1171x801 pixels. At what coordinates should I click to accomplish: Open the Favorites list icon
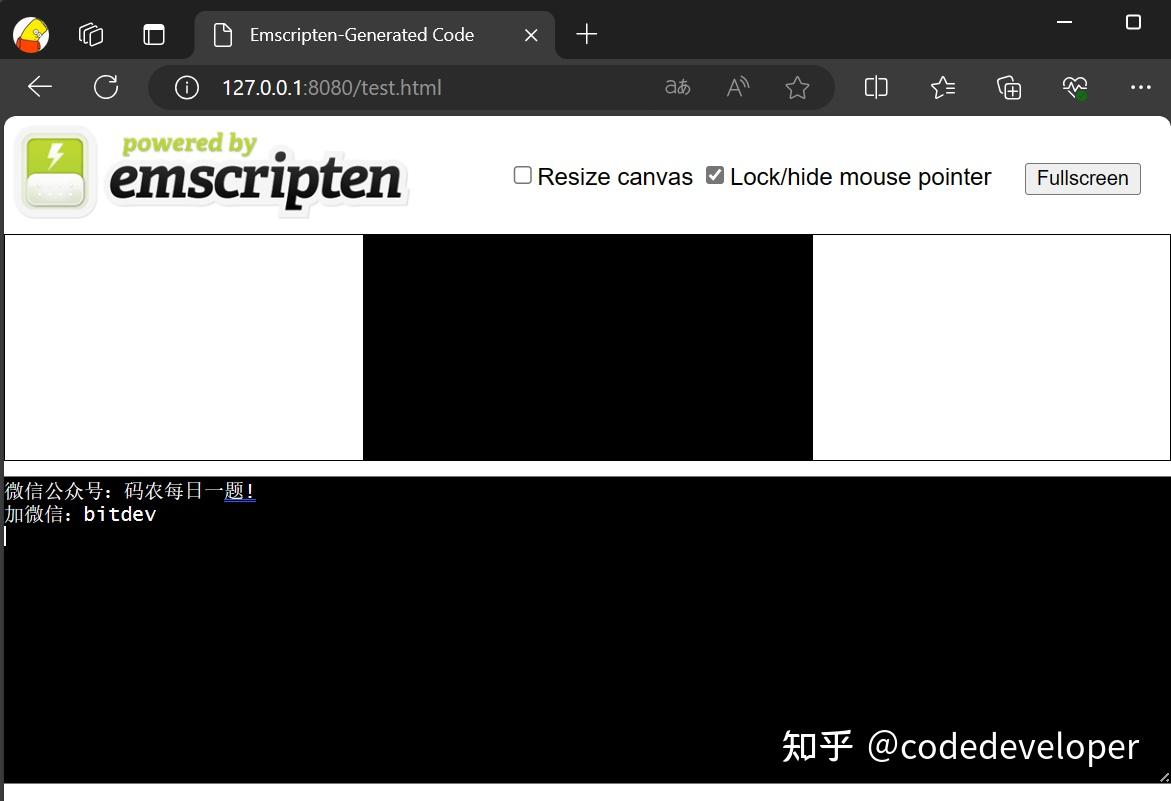[x=942, y=88]
